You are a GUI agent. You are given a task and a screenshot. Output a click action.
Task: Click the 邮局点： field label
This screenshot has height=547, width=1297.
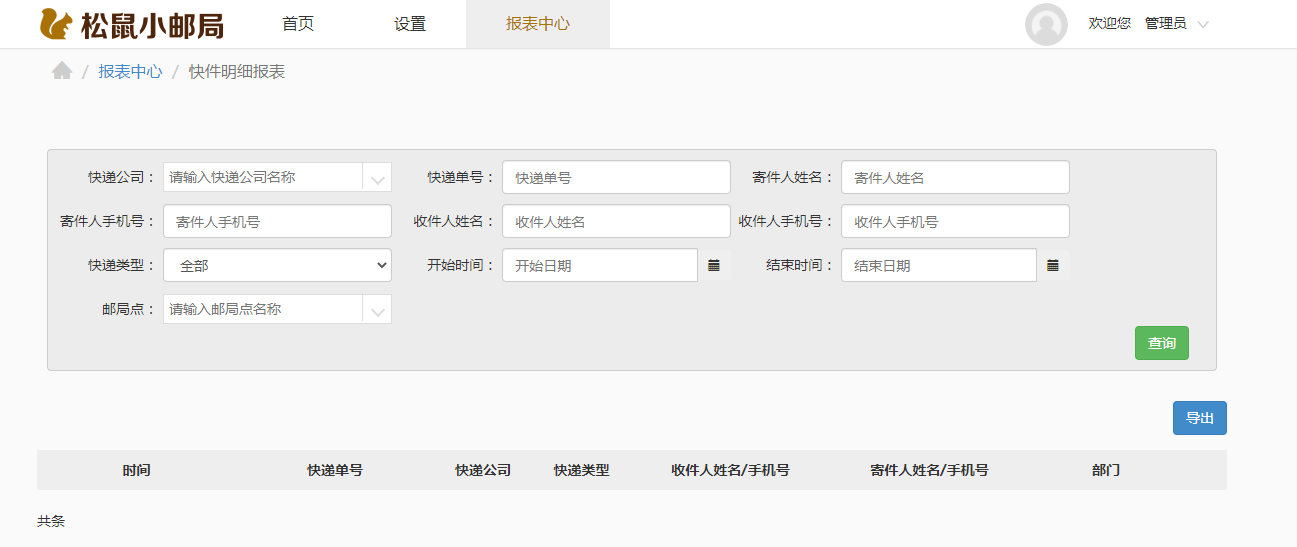tap(130, 310)
